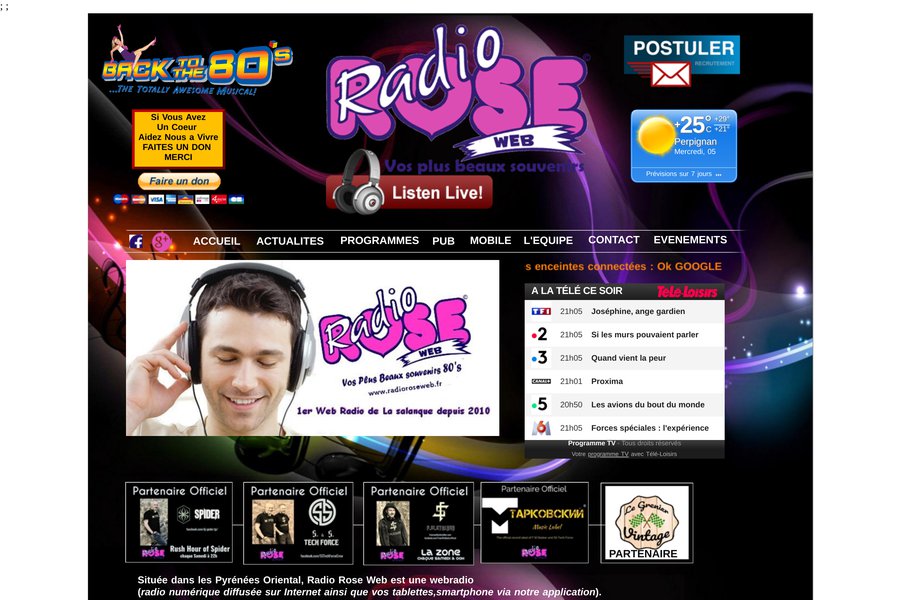
Task: Open the Тарковский Music Label partner thumbnail
Action: [x=534, y=522]
